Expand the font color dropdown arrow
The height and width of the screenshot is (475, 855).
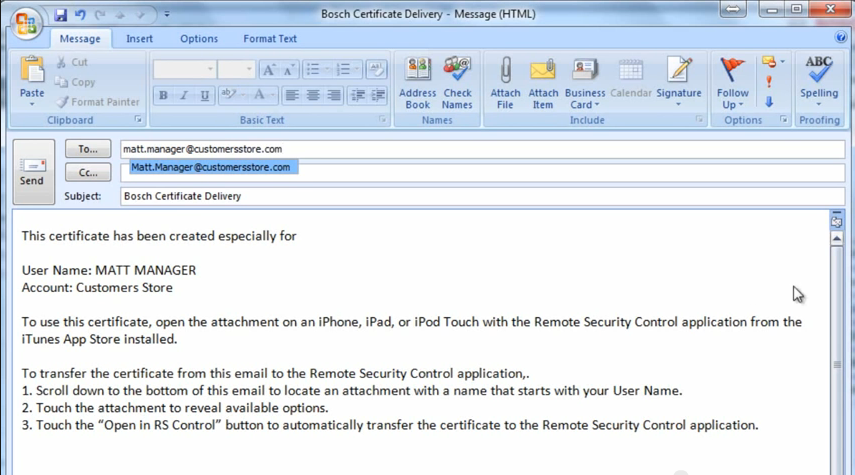click(273, 95)
